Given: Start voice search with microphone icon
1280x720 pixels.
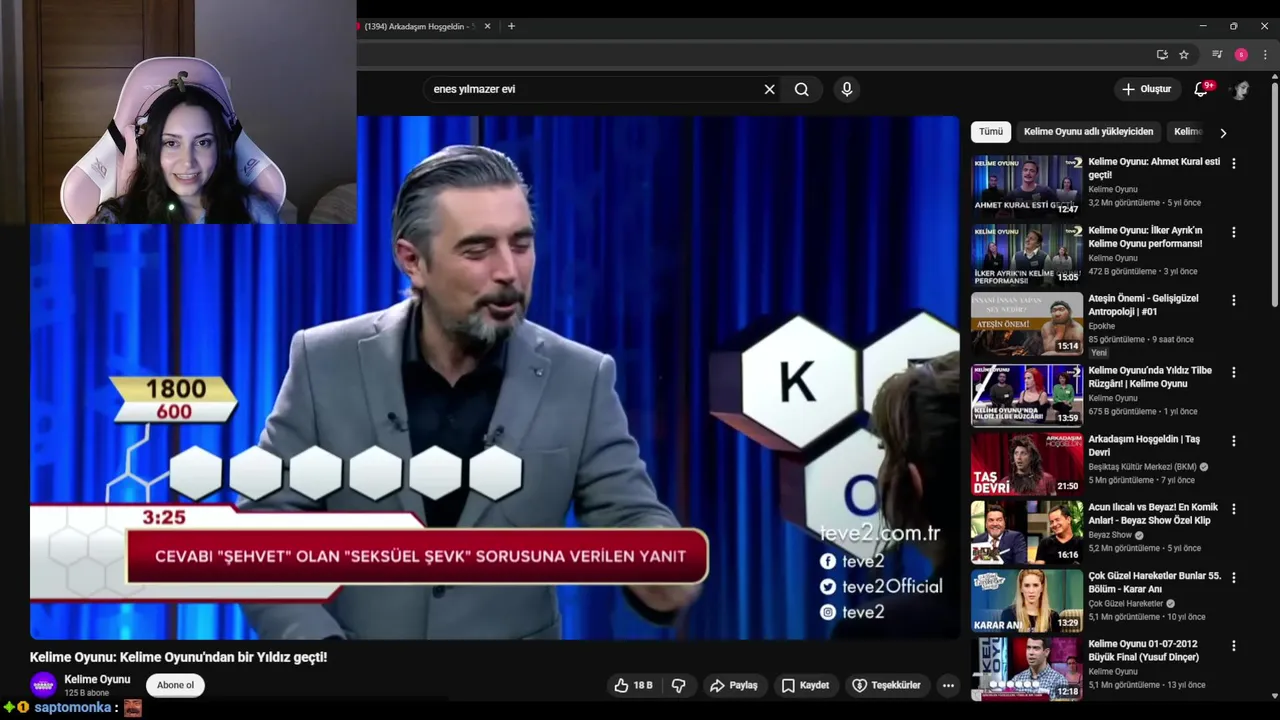Looking at the screenshot, I should pos(847,89).
